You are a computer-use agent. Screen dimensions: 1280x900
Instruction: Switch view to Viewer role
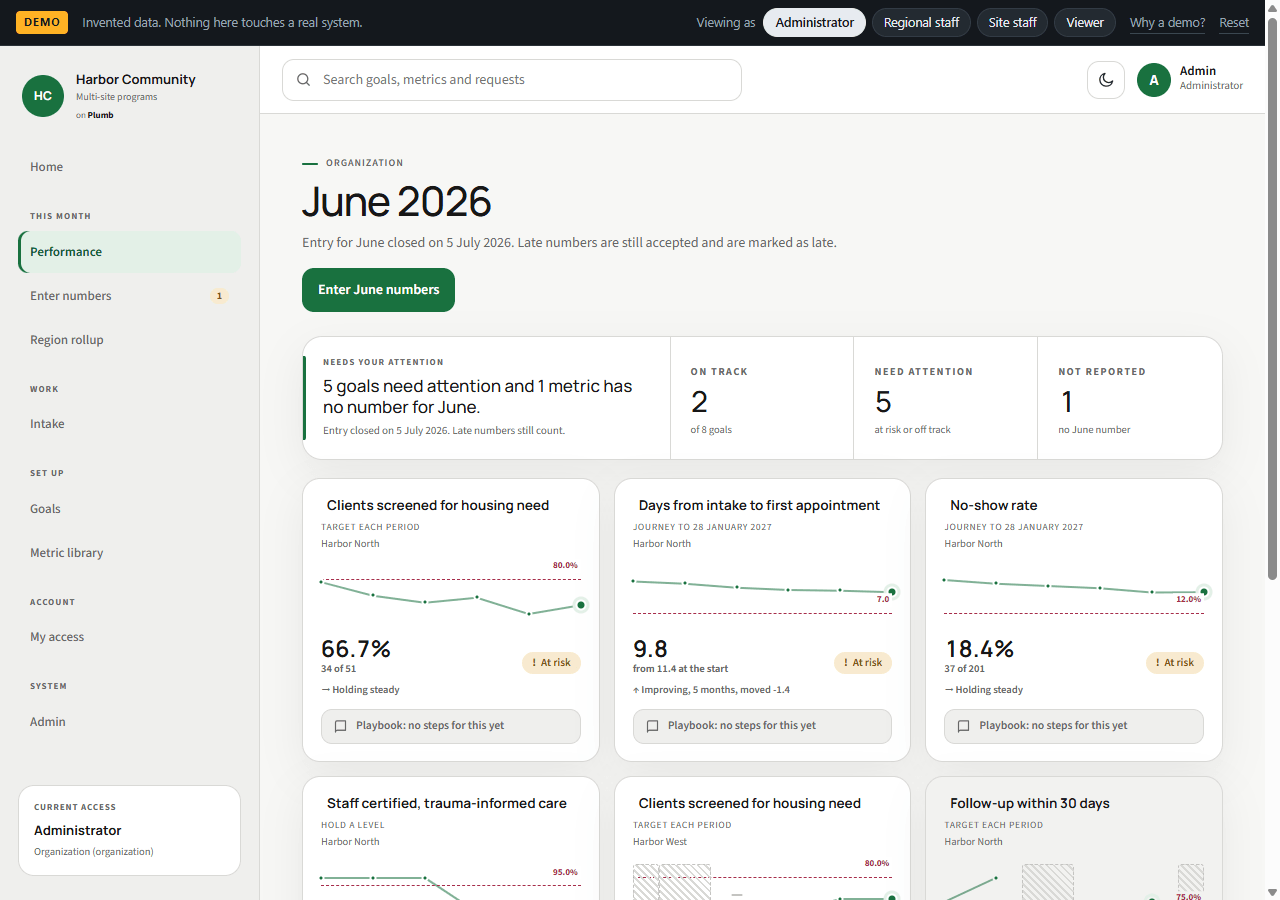pyautogui.click(x=1085, y=23)
